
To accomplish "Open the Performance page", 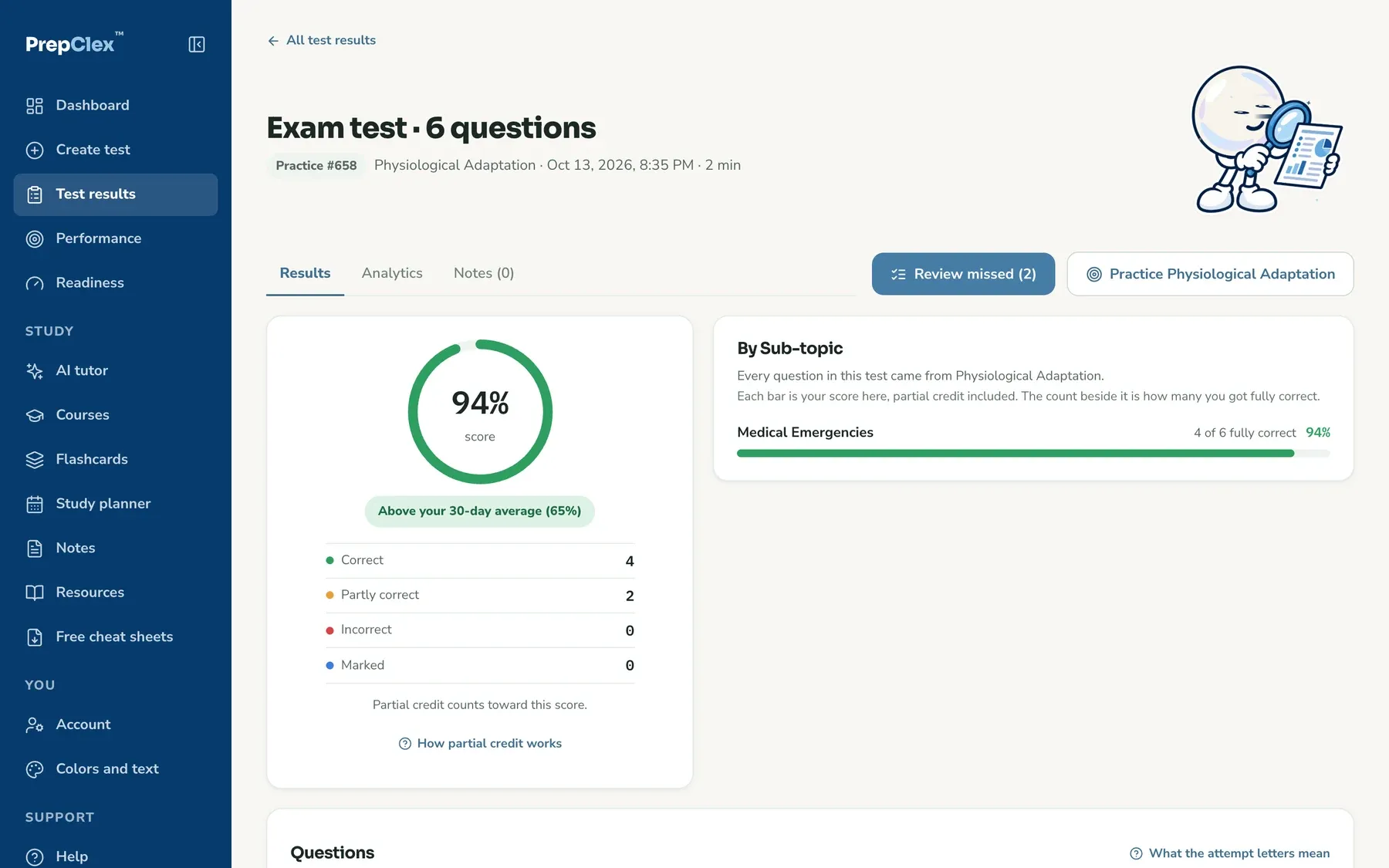I will pyautogui.click(x=116, y=238).
